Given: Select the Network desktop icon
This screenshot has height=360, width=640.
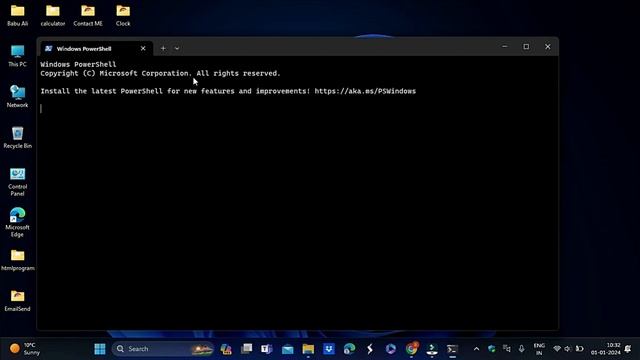Looking at the screenshot, I should [17, 96].
